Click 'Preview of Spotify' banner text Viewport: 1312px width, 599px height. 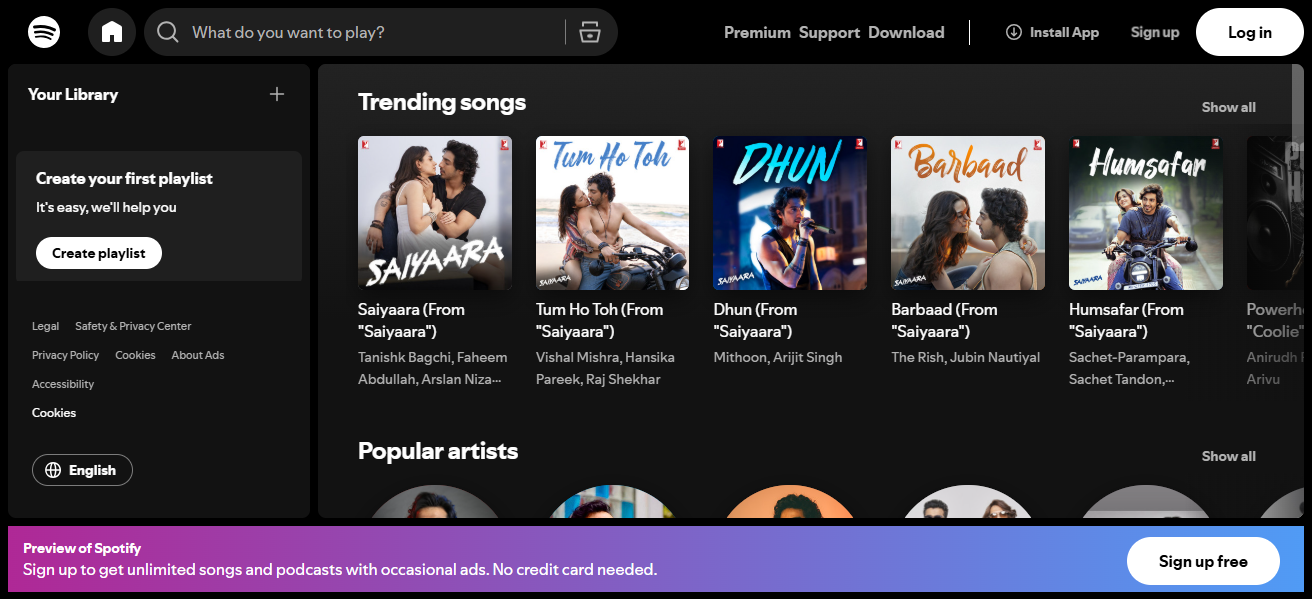click(82, 548)
